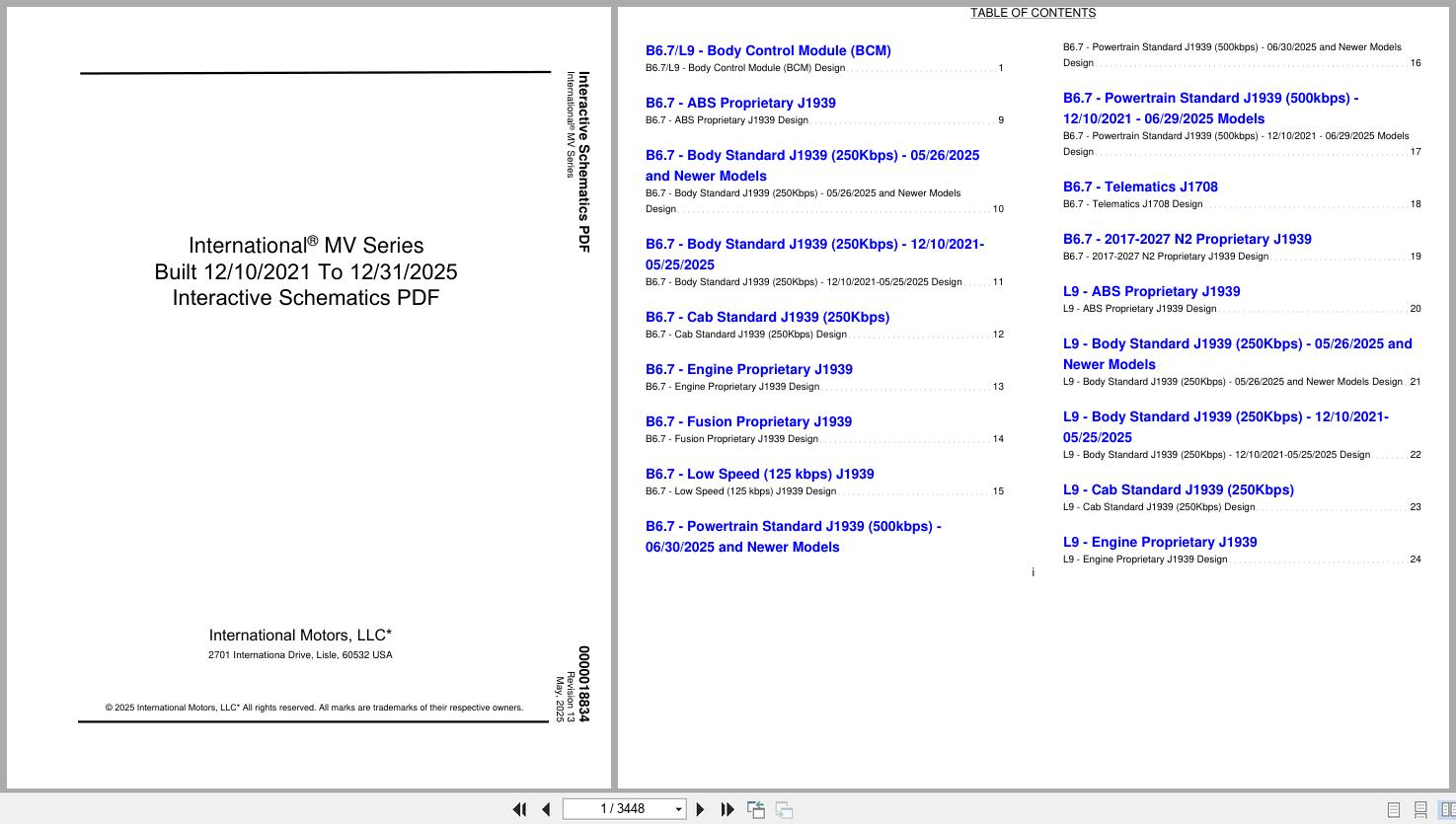Screen dimensions: 1456x824
Task: Open B6.7 Powertrain Standard 12/10/2021 - 06/29/2025 heading
Action: (x=1210, y=109)
